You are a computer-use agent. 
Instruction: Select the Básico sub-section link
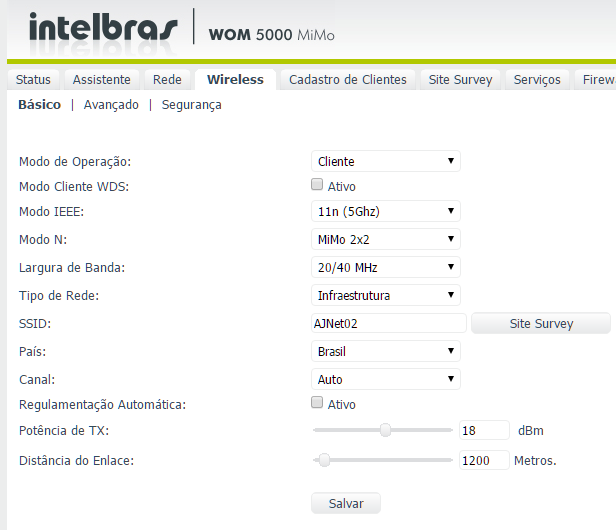pyautogui.click(x=40, y=105)
